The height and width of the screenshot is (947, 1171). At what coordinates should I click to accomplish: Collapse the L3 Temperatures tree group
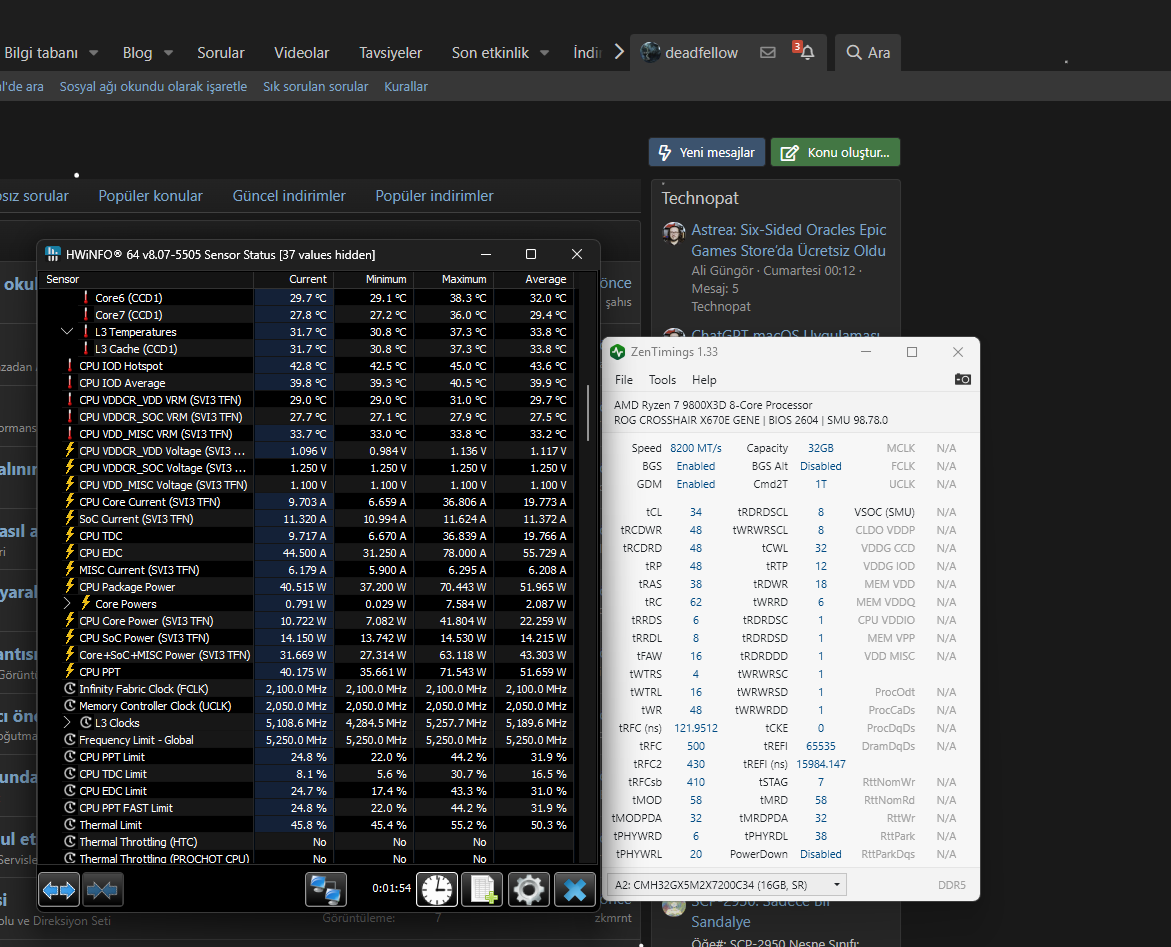(66, 331)
